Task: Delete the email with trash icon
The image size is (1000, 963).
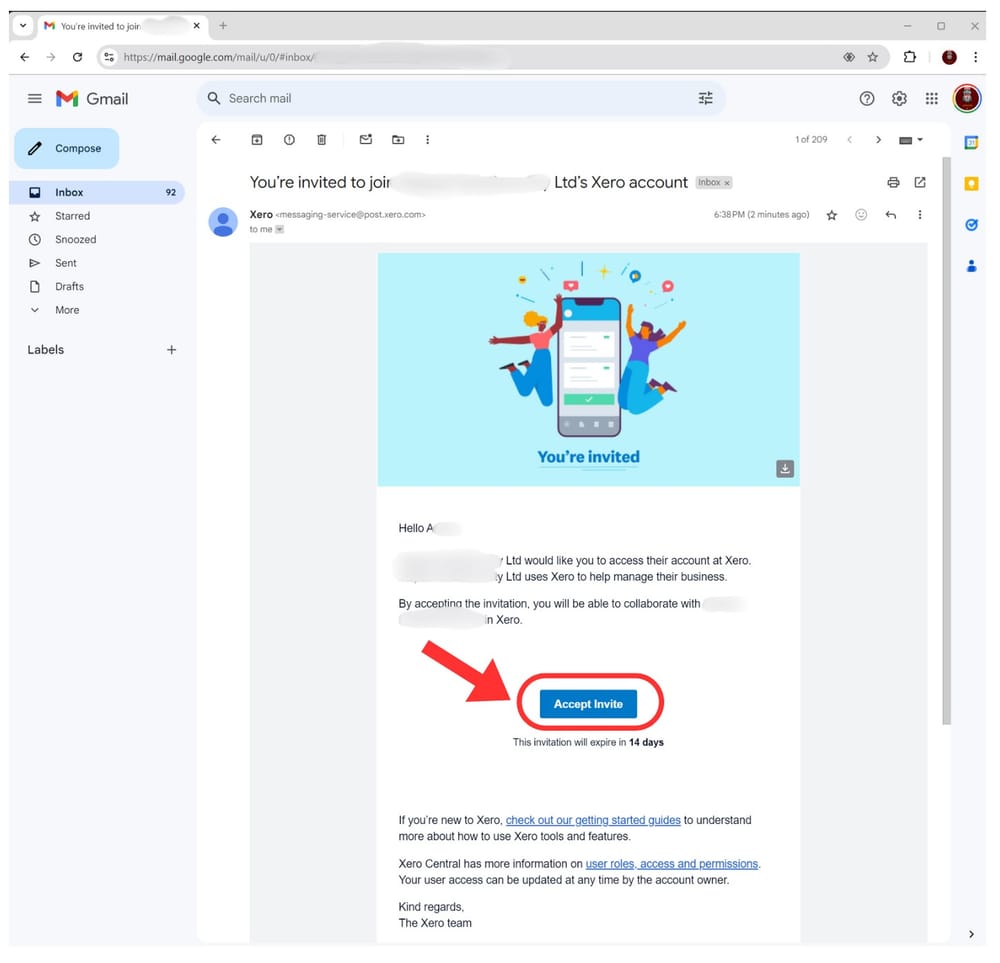Action: pos(321,140)
